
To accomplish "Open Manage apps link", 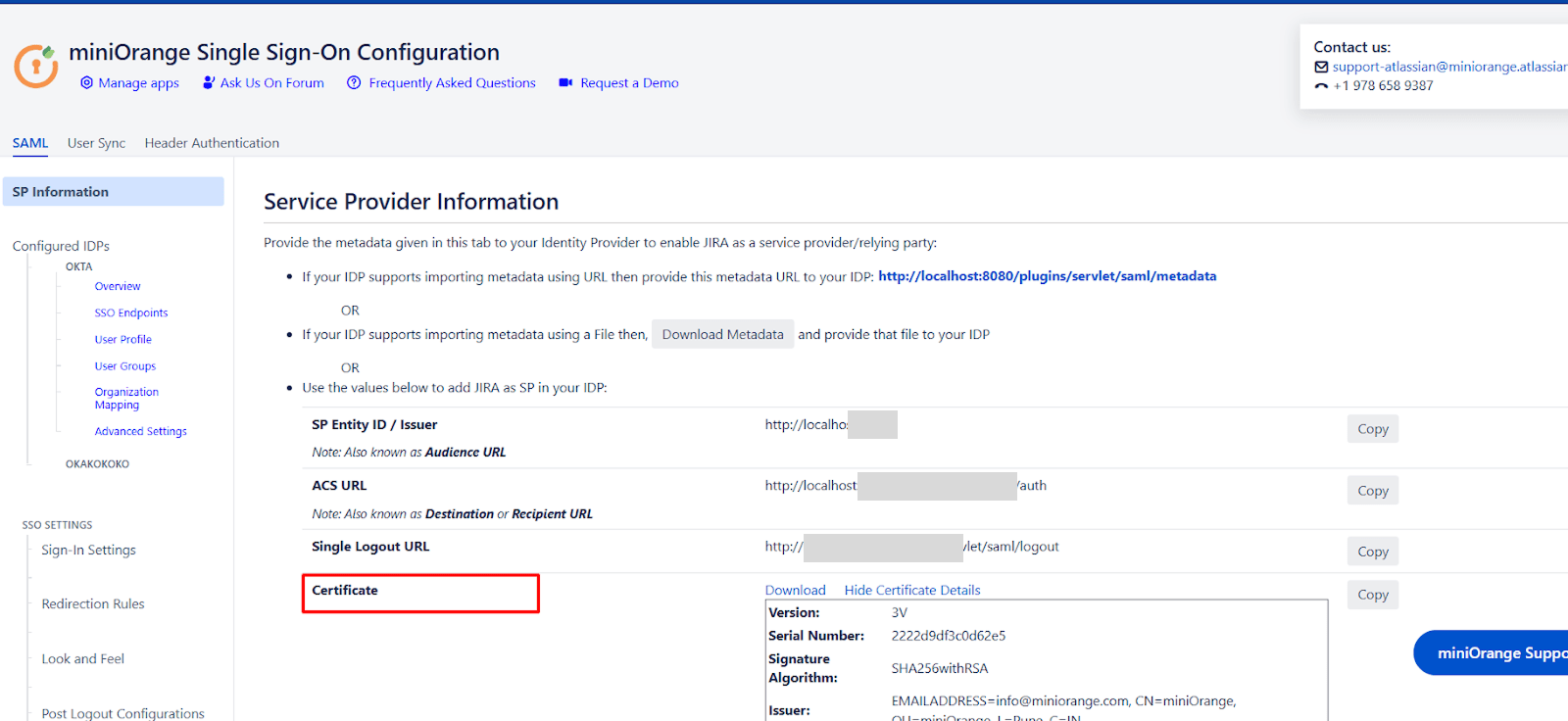I will [138, 83].
